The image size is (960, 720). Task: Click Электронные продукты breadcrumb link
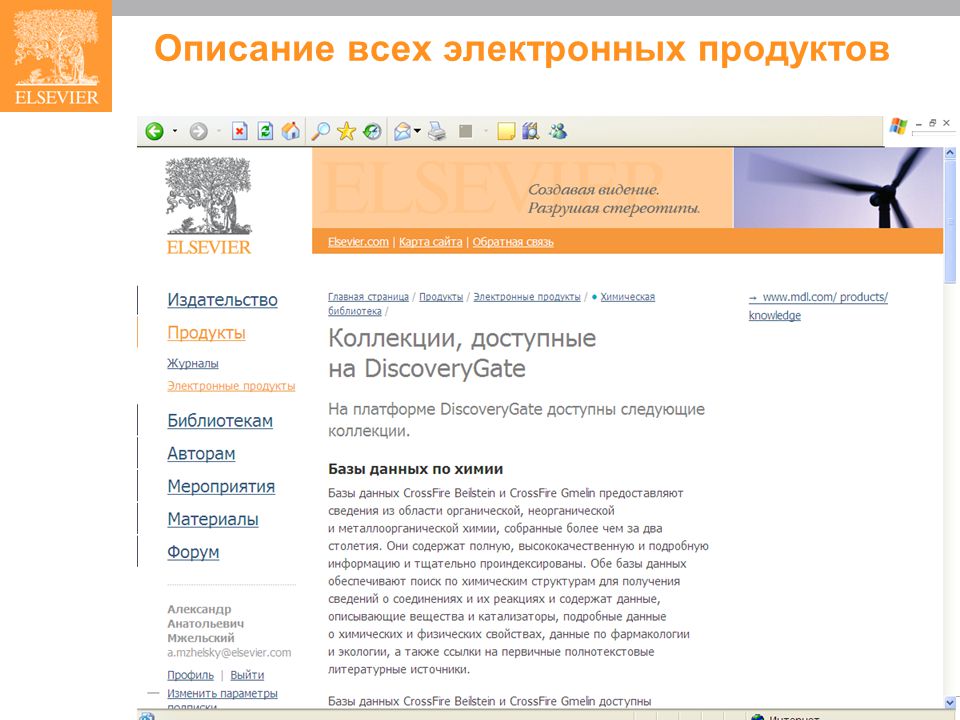[527, 296]
